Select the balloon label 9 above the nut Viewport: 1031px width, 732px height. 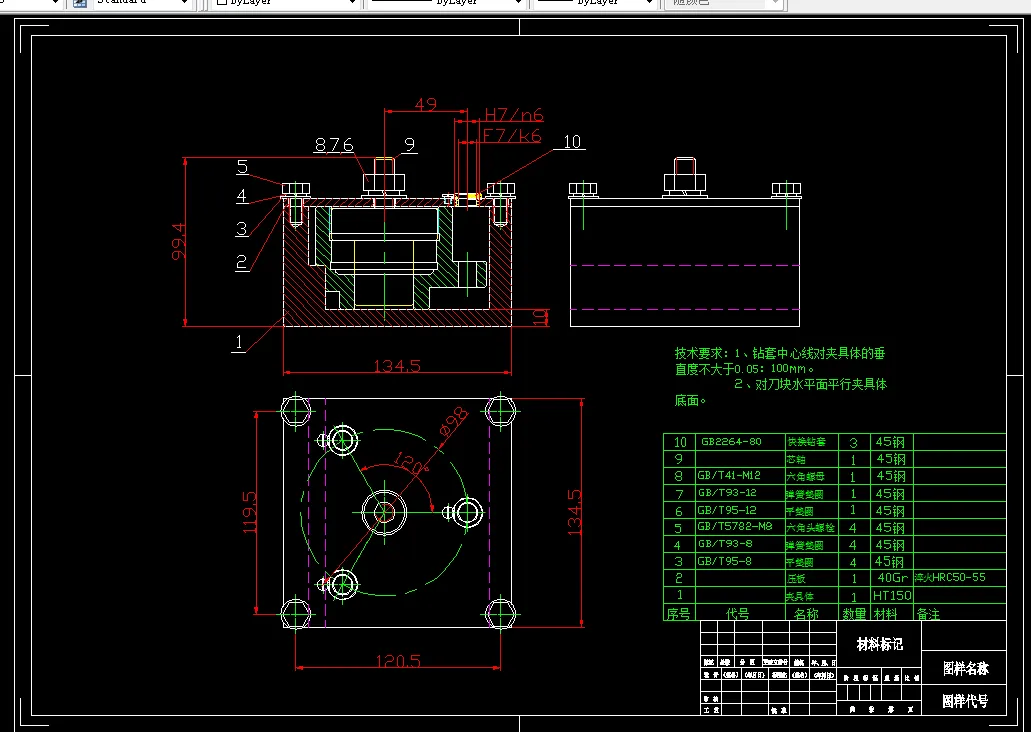pos(410,144)
